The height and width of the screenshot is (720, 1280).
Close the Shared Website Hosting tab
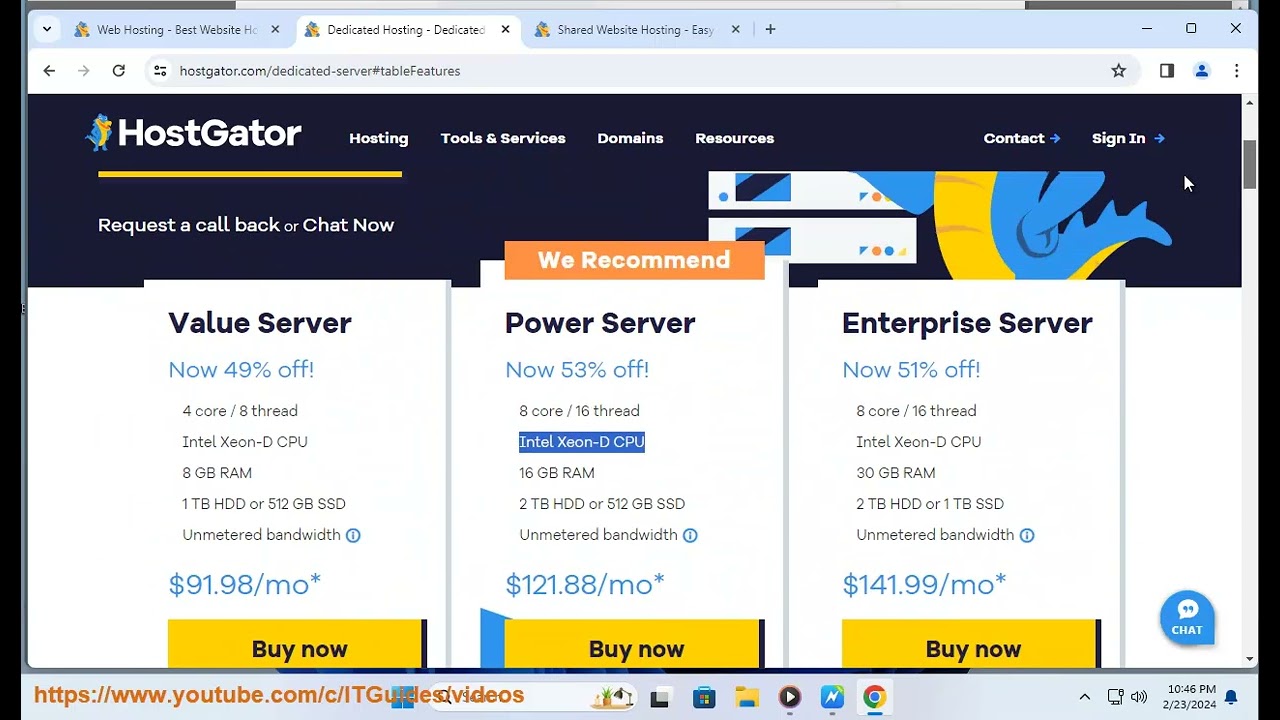[x=735, y=29]
